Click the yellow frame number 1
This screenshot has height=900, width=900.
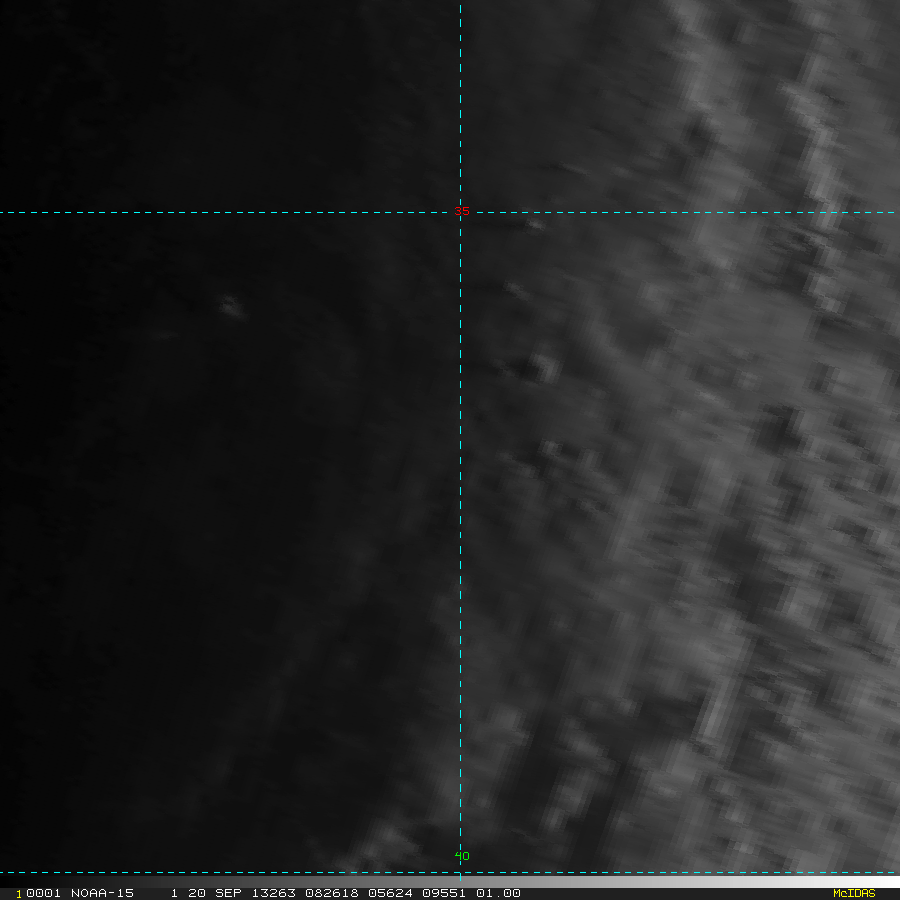[x=19, y=894]
